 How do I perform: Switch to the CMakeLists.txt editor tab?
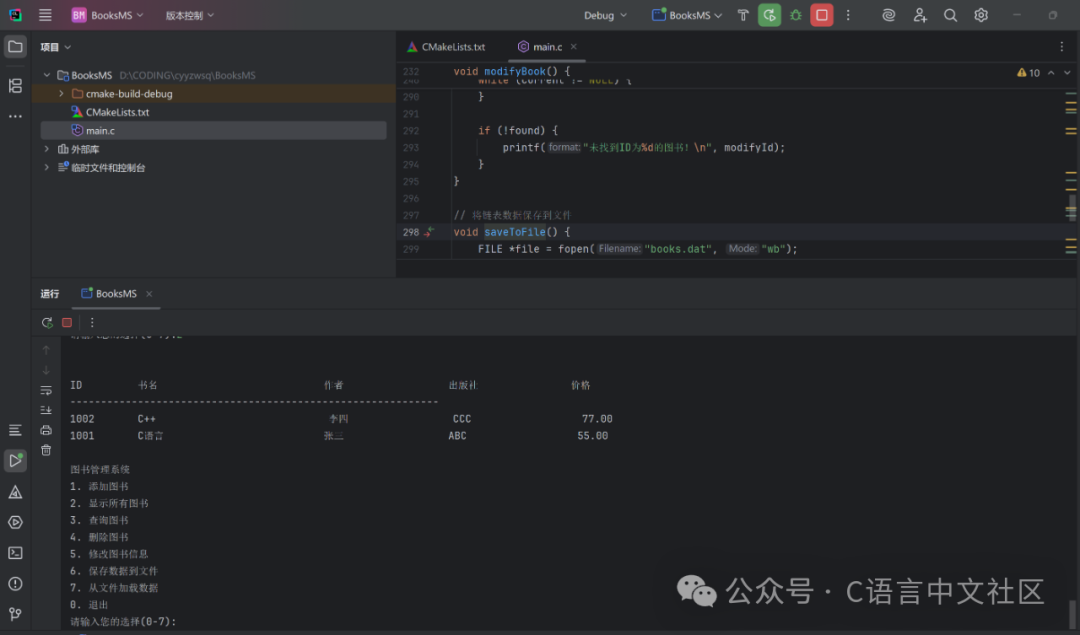[x=446, y=47]
